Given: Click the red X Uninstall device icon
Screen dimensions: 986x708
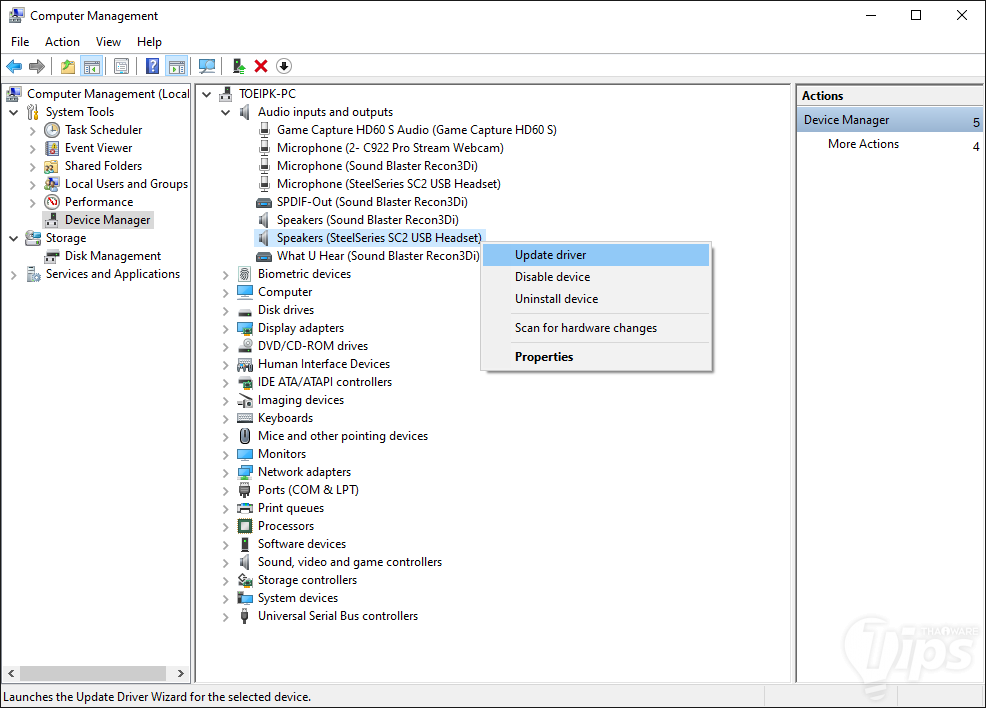Looking at the screenshot, I should click(x=261, y=66).
